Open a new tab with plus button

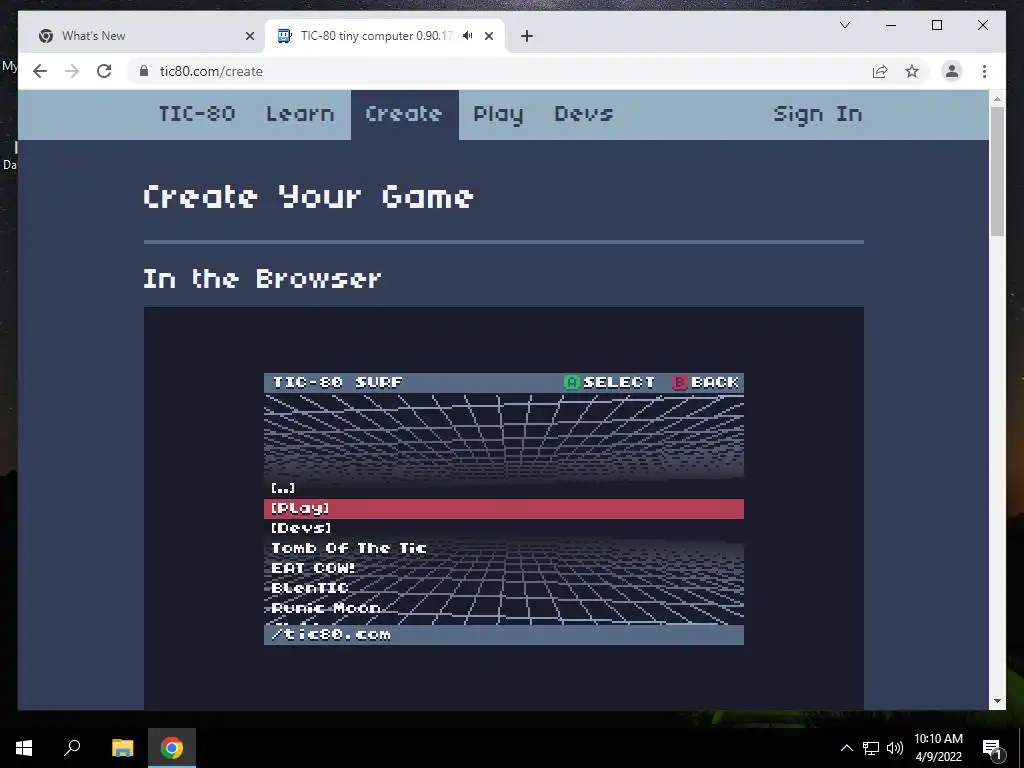[x=527, y=36]
